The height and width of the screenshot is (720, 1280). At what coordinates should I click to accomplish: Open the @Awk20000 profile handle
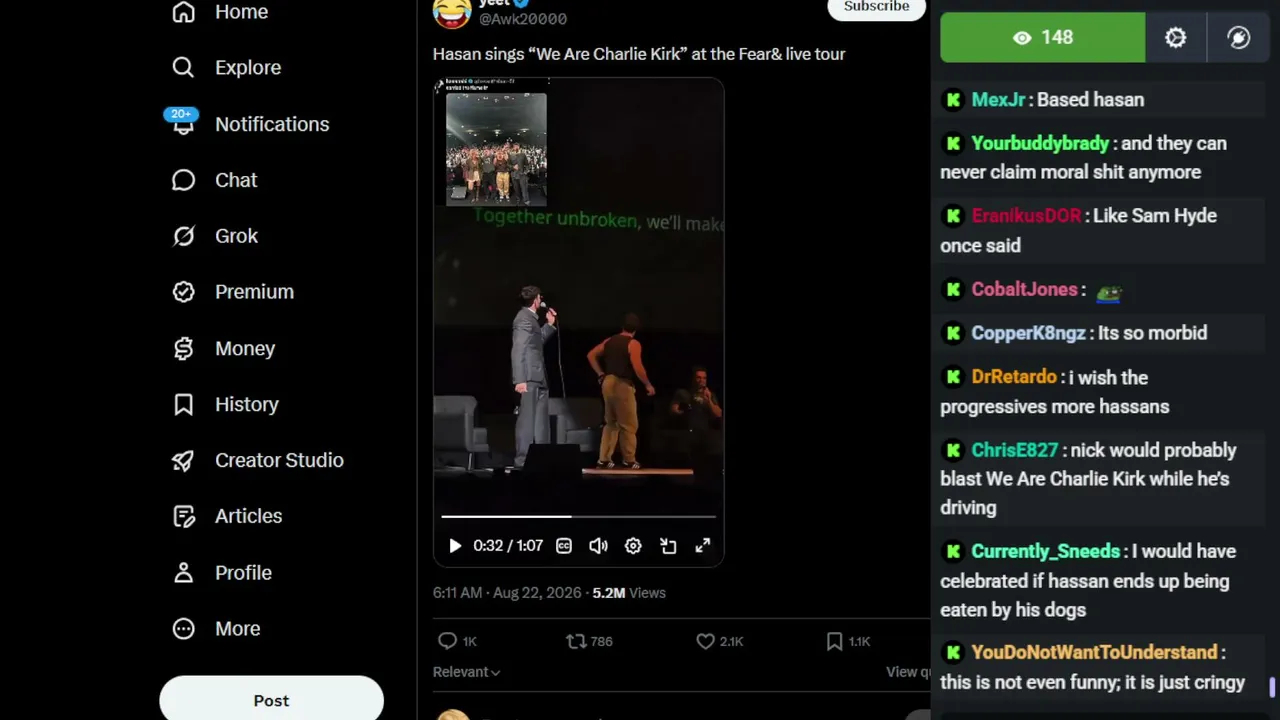click(523, 19)
